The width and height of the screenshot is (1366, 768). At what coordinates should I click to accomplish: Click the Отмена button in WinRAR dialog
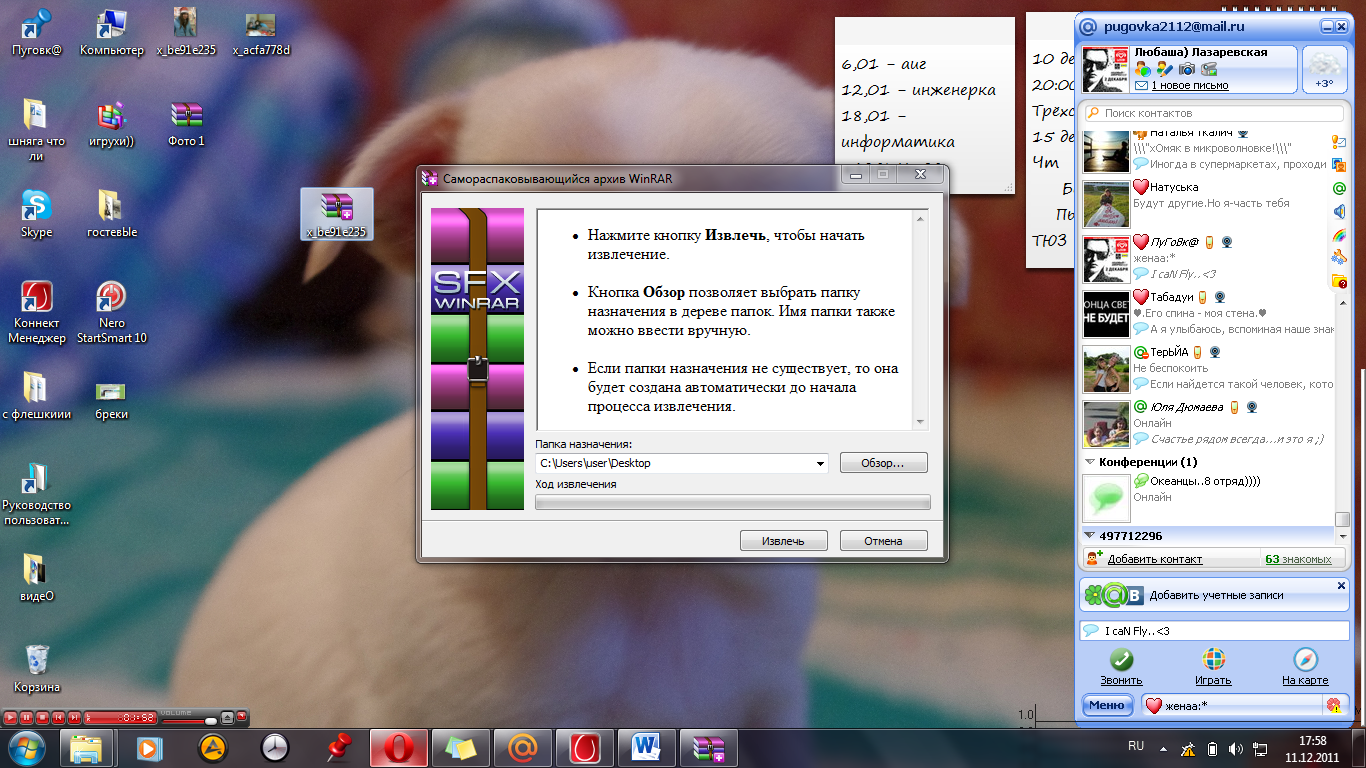(x=883, y=541)
